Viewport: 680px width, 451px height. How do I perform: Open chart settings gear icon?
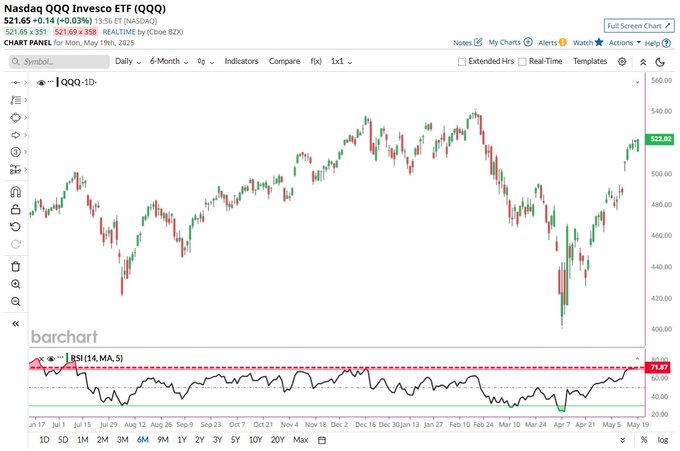point(622,62)
